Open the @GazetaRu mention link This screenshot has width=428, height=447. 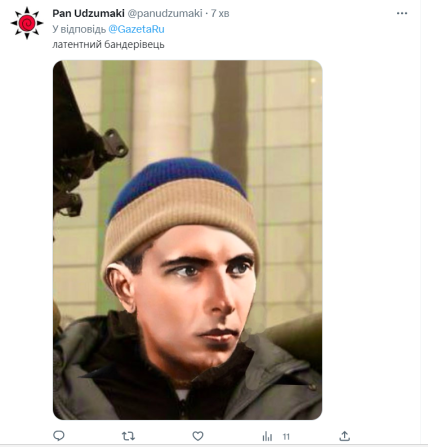tap(136, 29)
